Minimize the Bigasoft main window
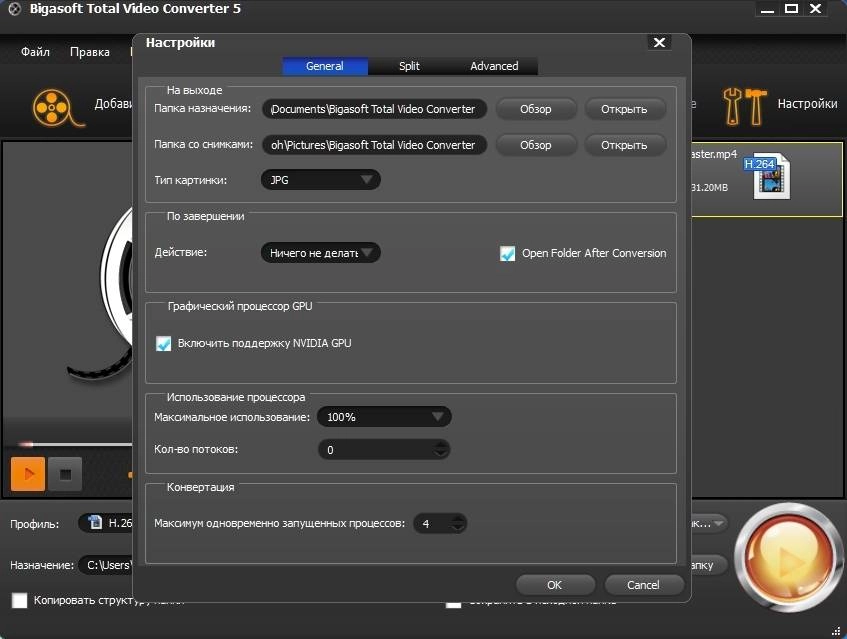847x639 pixels. pyautogui.click(x=767, y=9)
